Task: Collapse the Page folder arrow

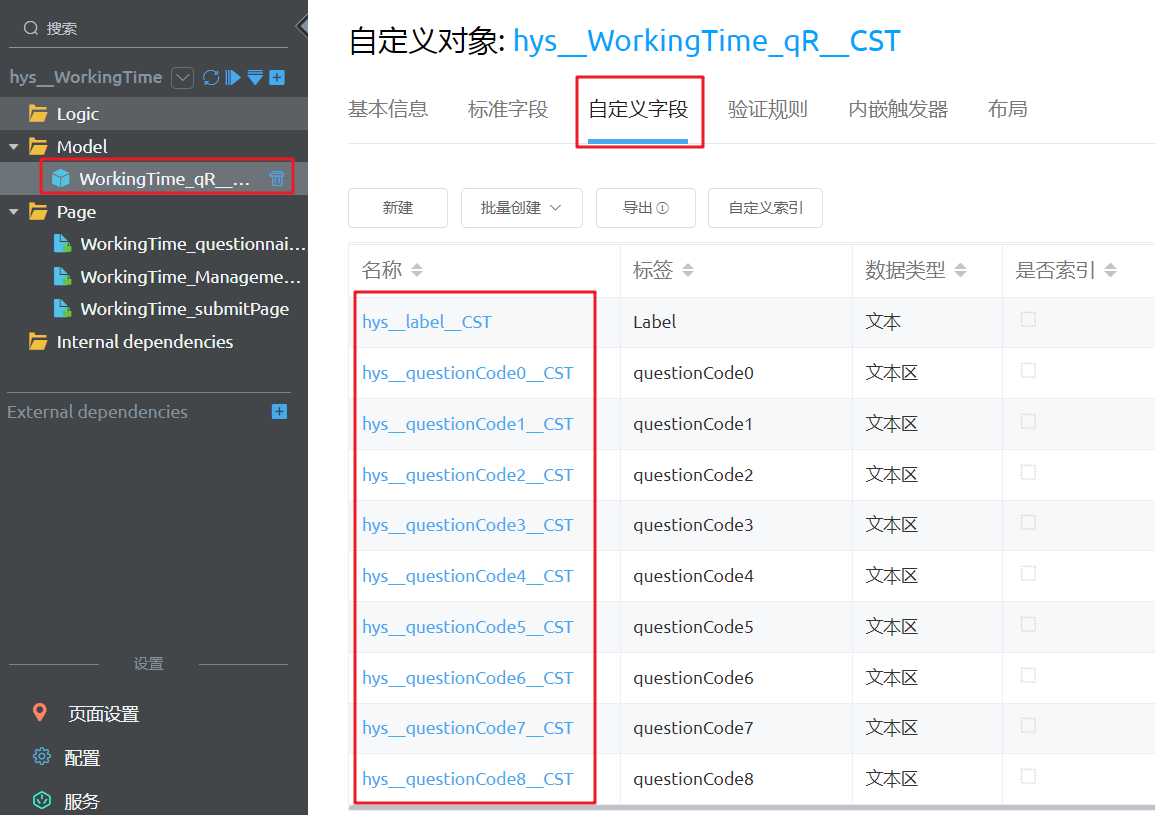Action: tap(13, 211)
